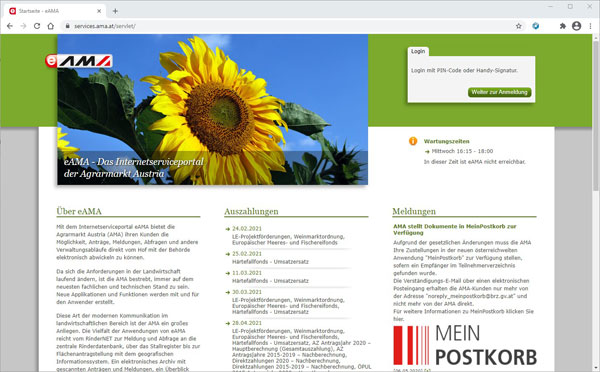
Task: Open the blue shield extension icon
Action: pyautogui.click(x=536, y=26)
